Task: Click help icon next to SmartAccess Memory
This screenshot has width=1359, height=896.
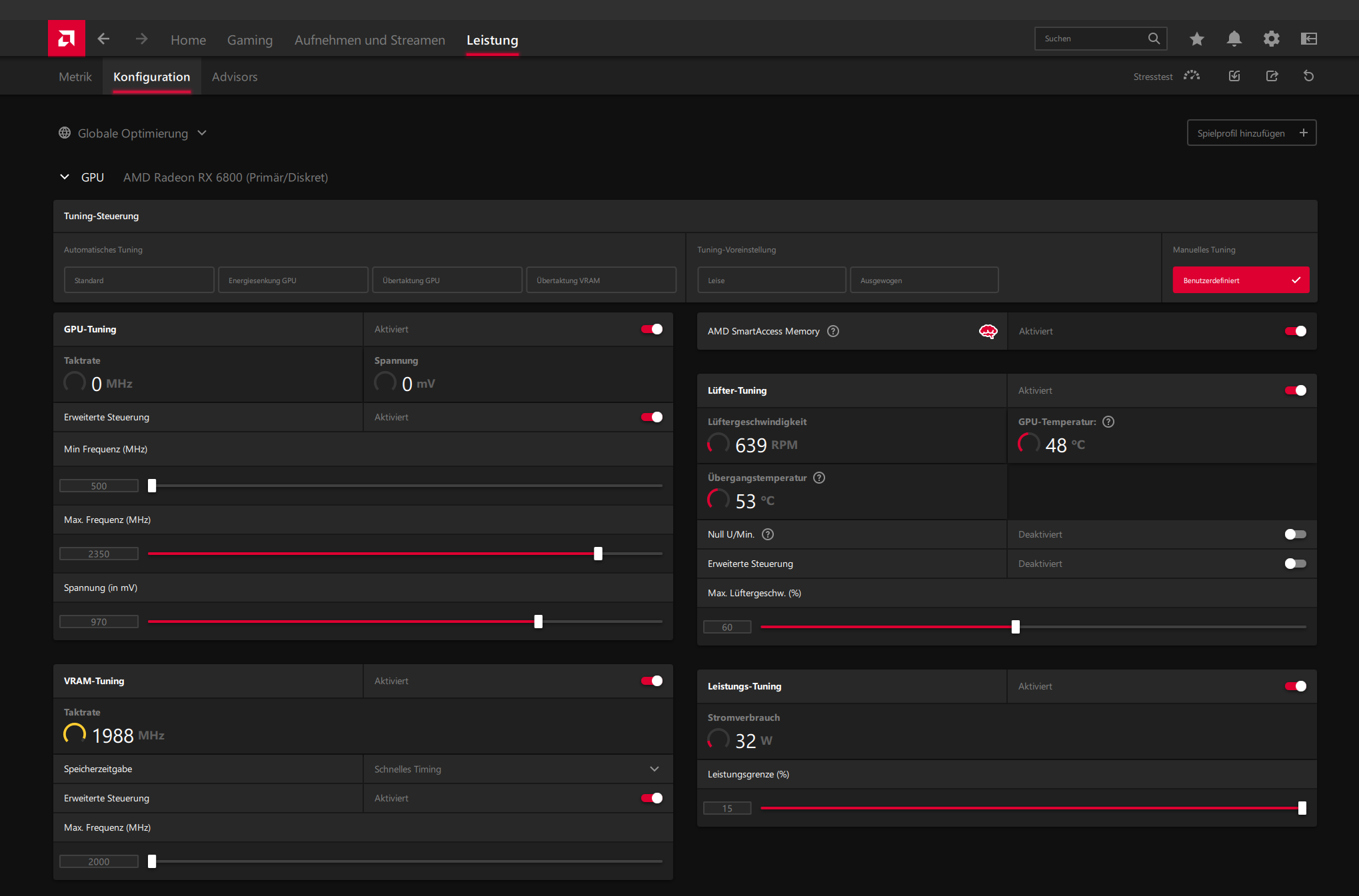Action: 833,331
